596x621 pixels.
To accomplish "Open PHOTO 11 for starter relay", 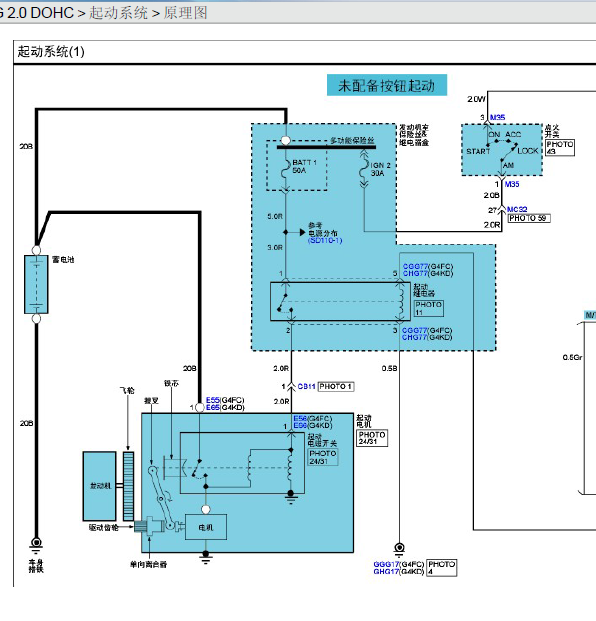I will (x=428, y=308).
